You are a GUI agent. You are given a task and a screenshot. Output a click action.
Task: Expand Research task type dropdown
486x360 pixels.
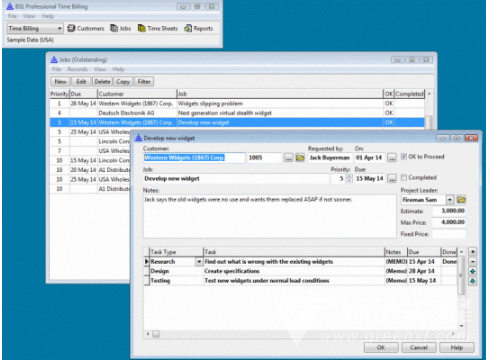[199, 262]
